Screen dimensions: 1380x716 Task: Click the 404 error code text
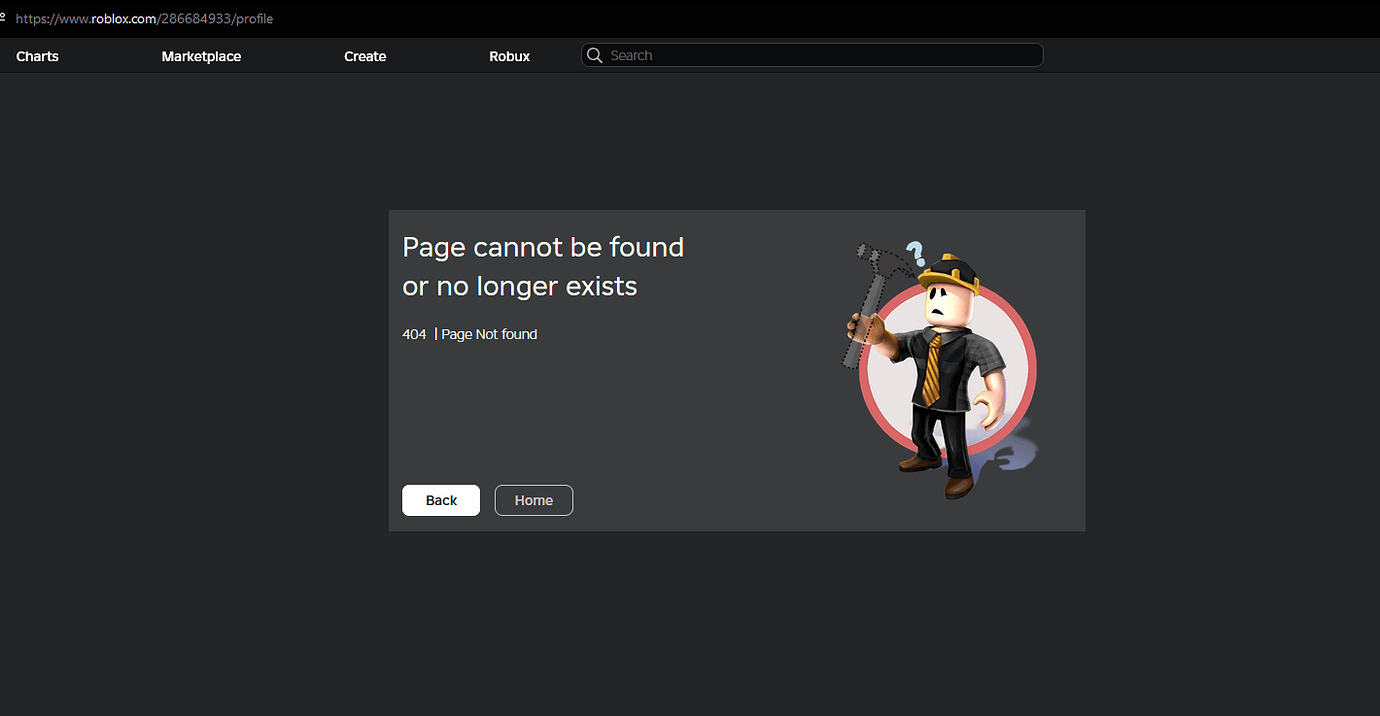coord(414,334)
